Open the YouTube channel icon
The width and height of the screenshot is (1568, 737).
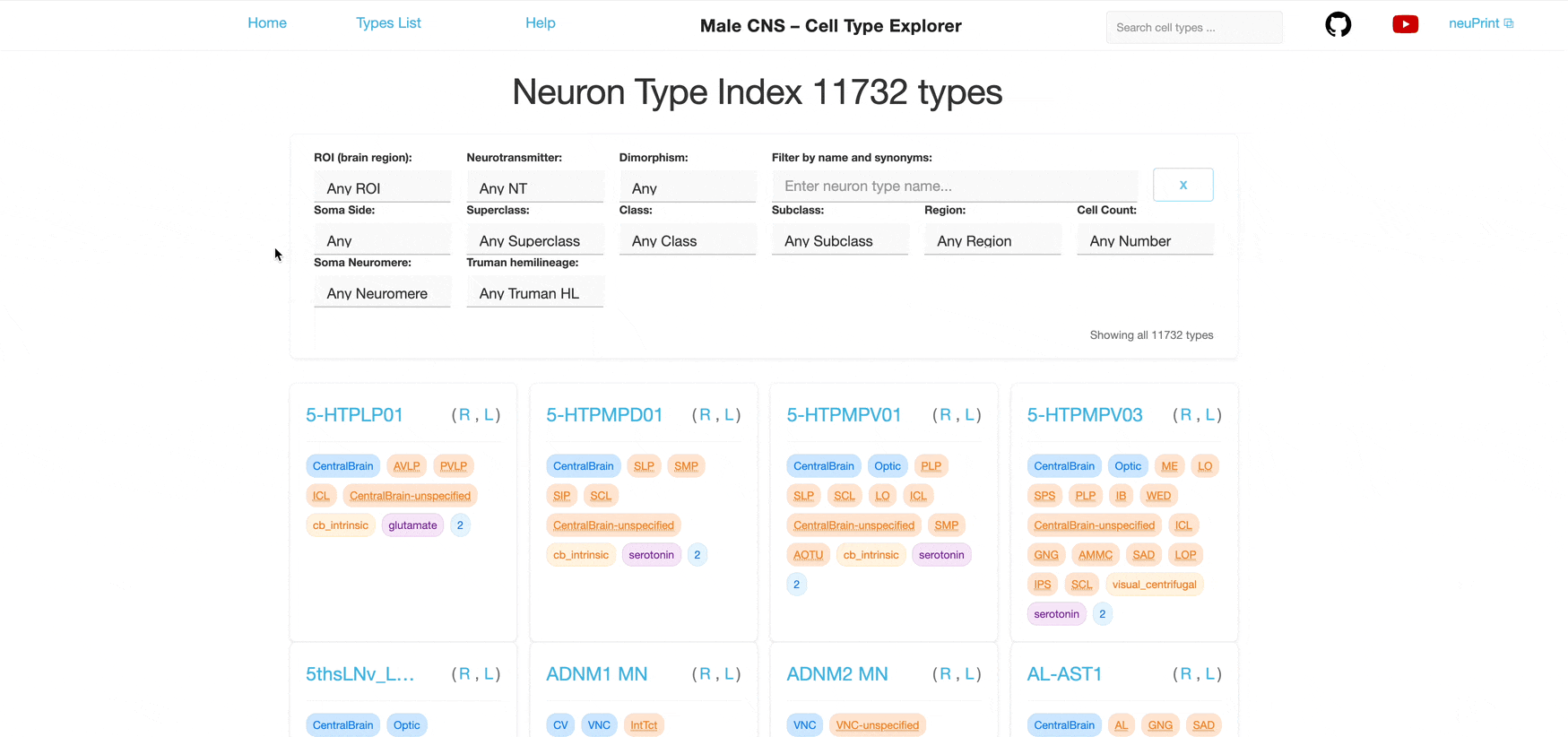pos(1405,24)
